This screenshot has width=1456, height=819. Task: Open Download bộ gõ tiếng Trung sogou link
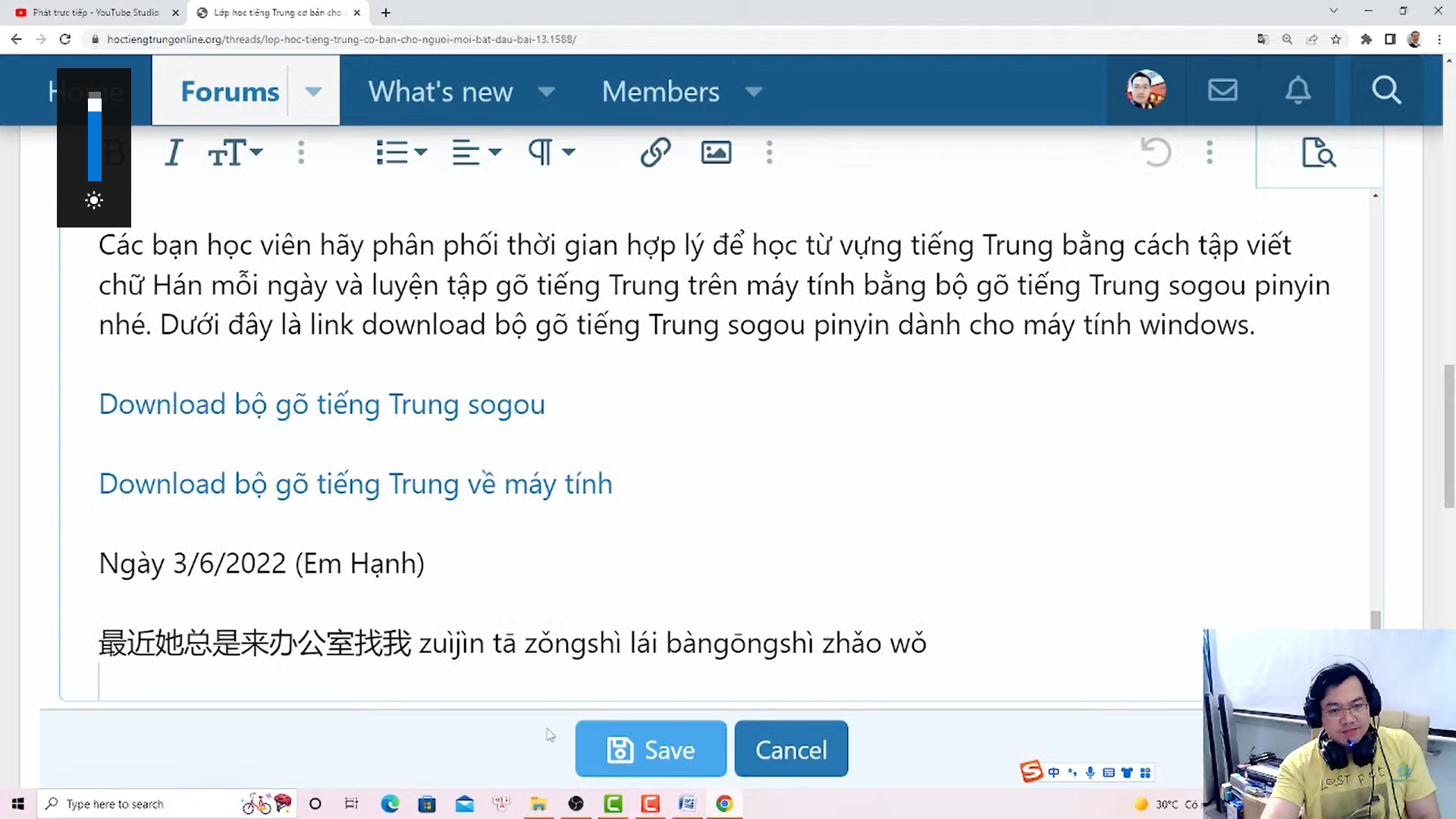322,404
